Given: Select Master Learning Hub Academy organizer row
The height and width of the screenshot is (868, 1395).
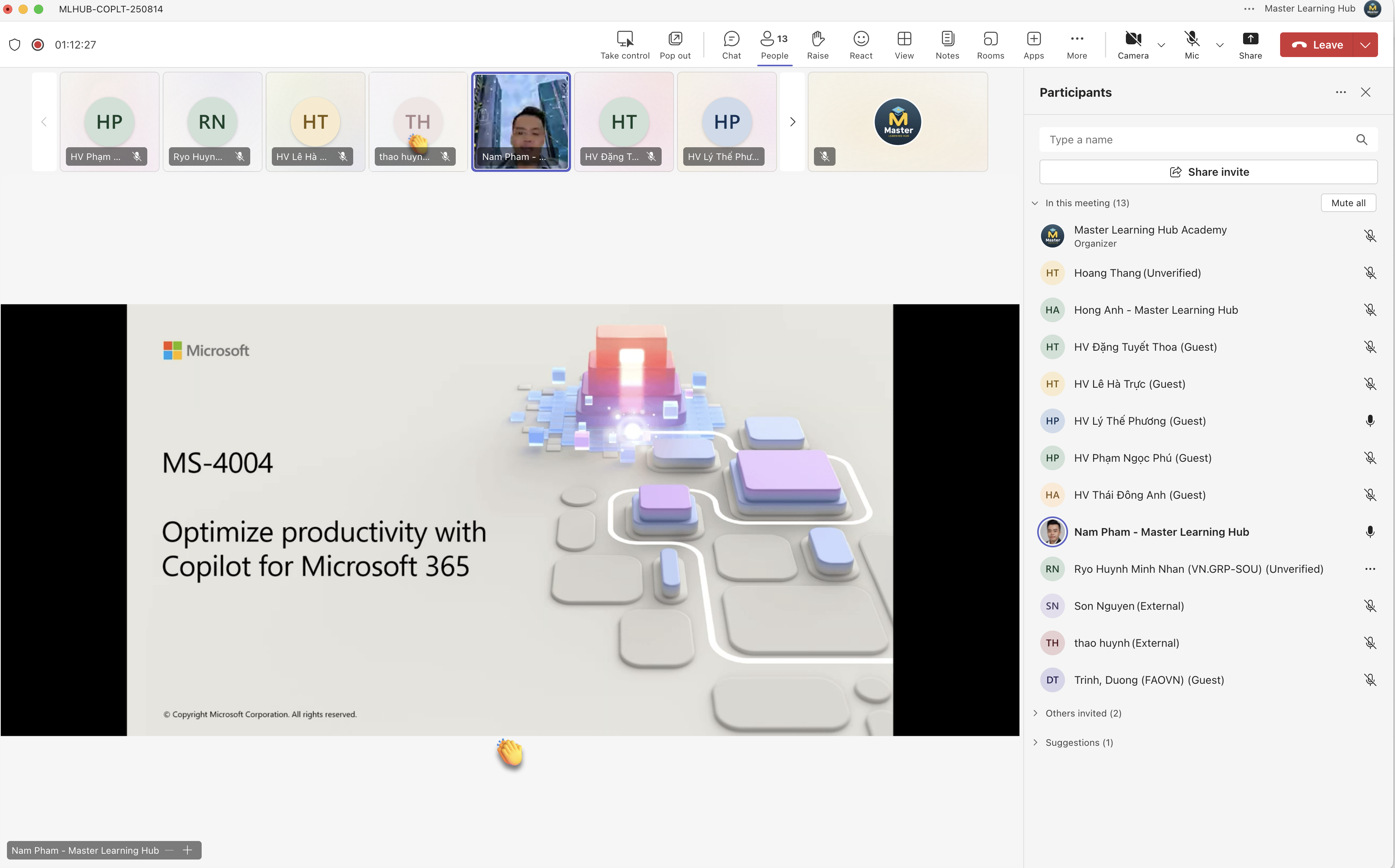Looking at the screenshot, I should 1208,236.
